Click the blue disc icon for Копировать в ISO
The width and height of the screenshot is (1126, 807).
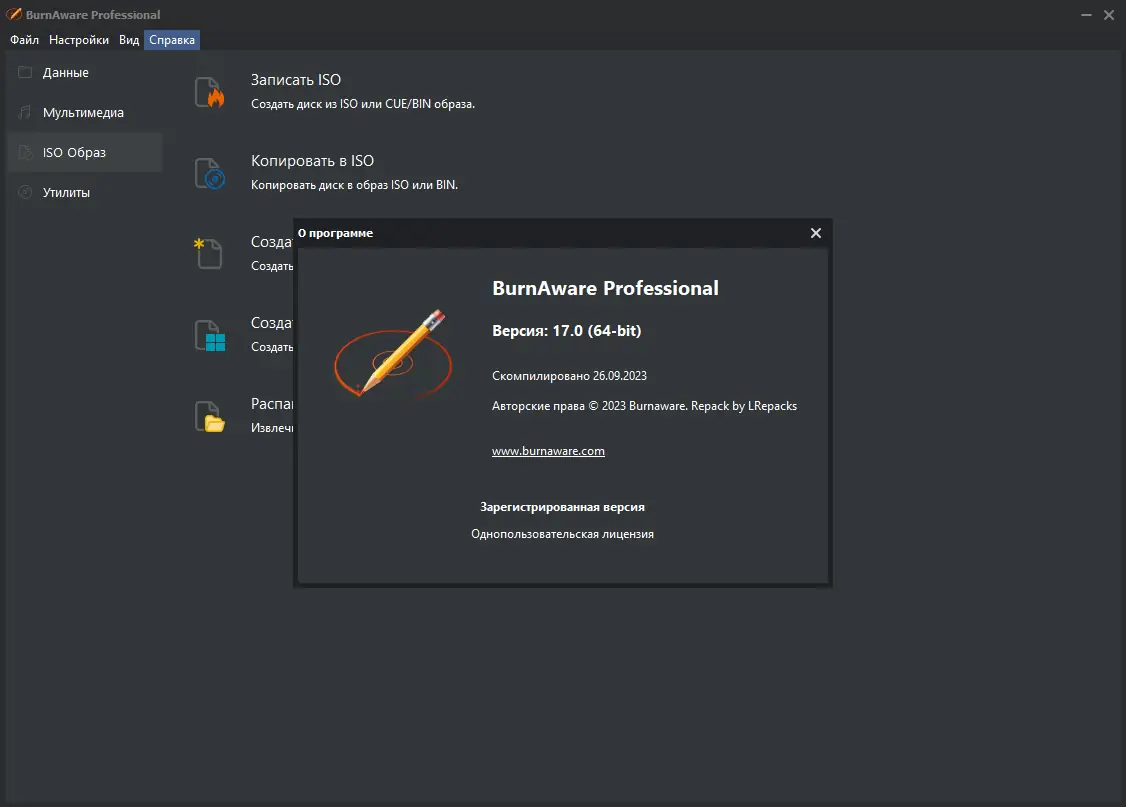point(209,171)
